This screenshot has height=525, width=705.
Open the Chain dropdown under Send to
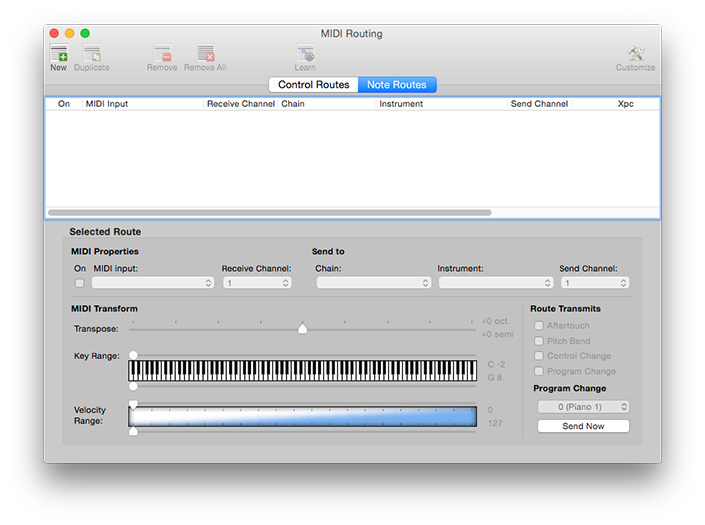coord(374,283)
